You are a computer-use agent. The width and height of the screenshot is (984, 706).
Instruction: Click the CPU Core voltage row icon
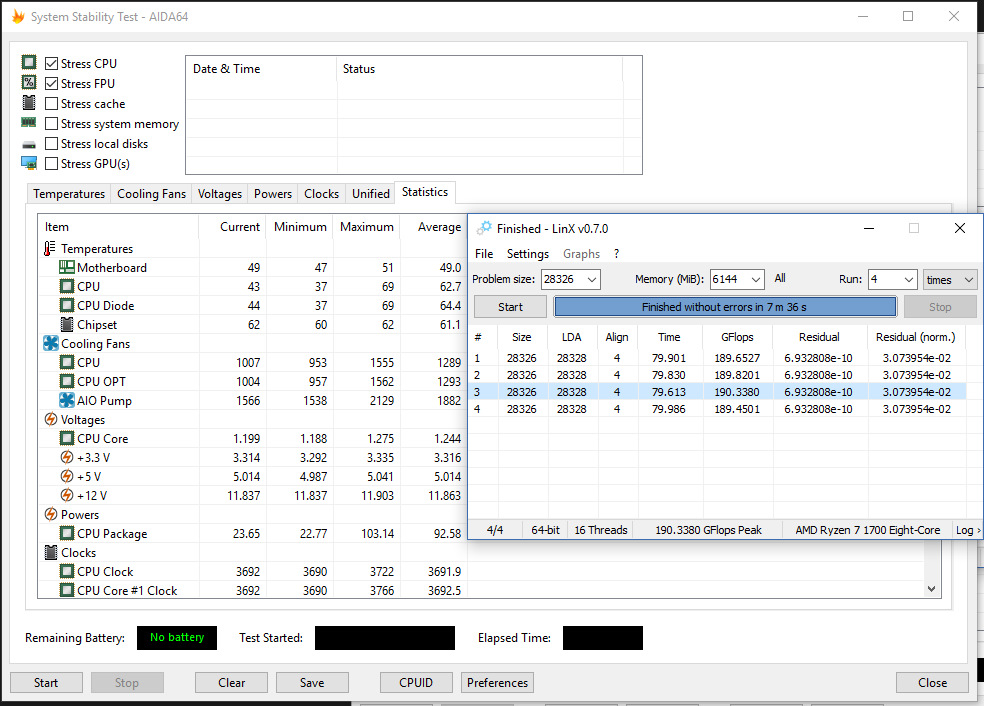coord(67,438)
